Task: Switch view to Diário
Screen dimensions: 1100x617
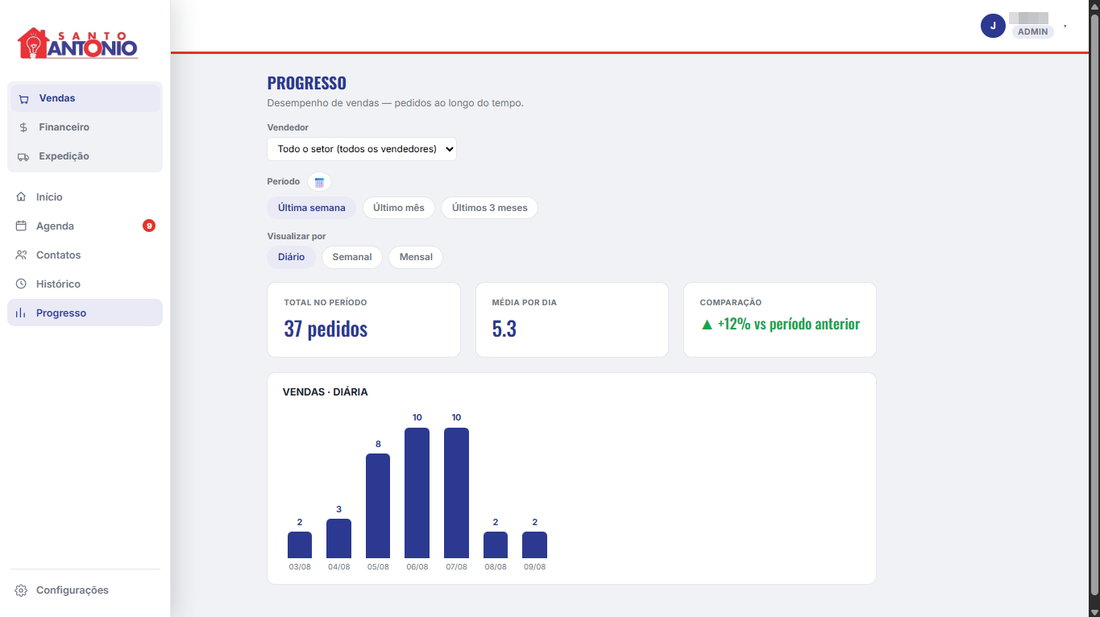Action: tap(291, 257)
